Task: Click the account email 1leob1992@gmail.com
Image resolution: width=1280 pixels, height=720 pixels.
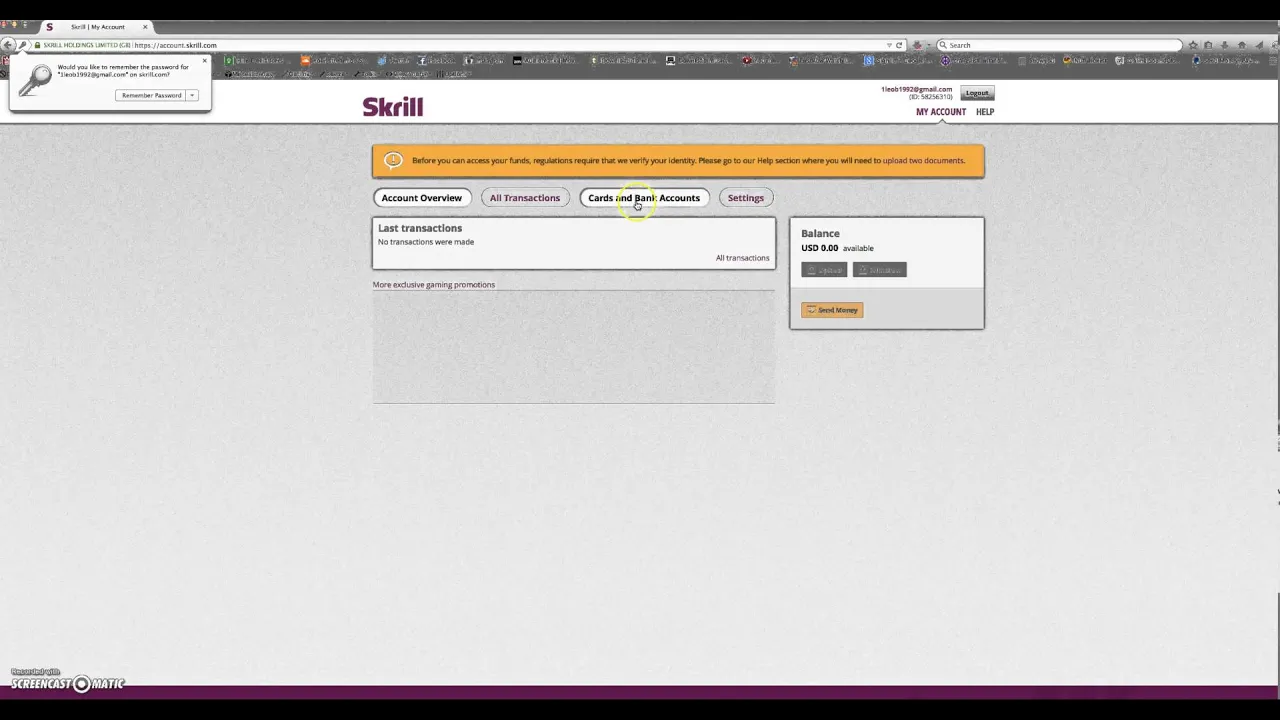Action: point(916,89)
